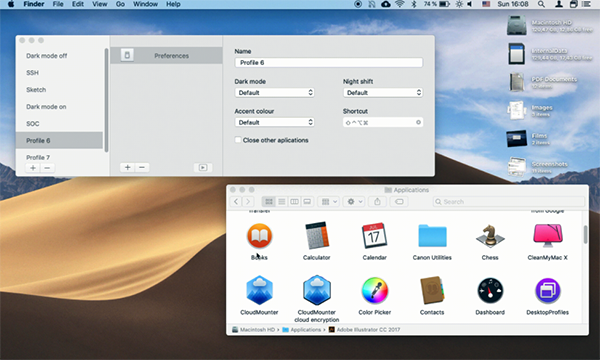Open the Calculator app icon
The height and width of the screenshot is (360, 600).
tap(316, 236)
